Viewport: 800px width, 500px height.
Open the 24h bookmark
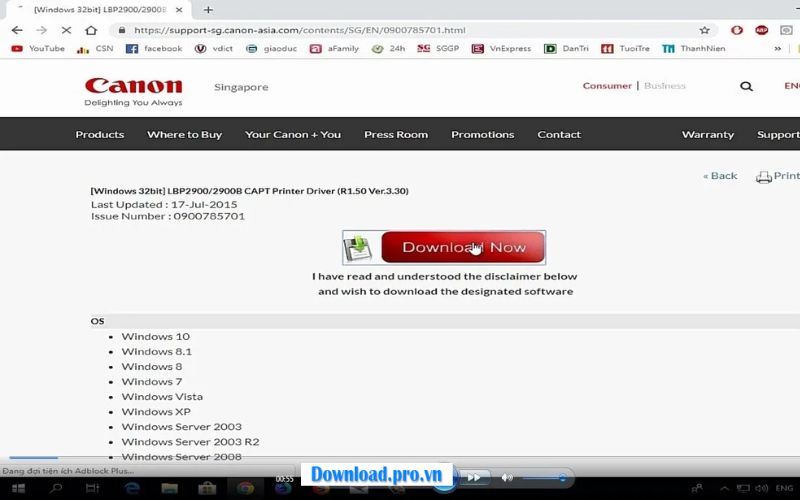tap(388, 48)
